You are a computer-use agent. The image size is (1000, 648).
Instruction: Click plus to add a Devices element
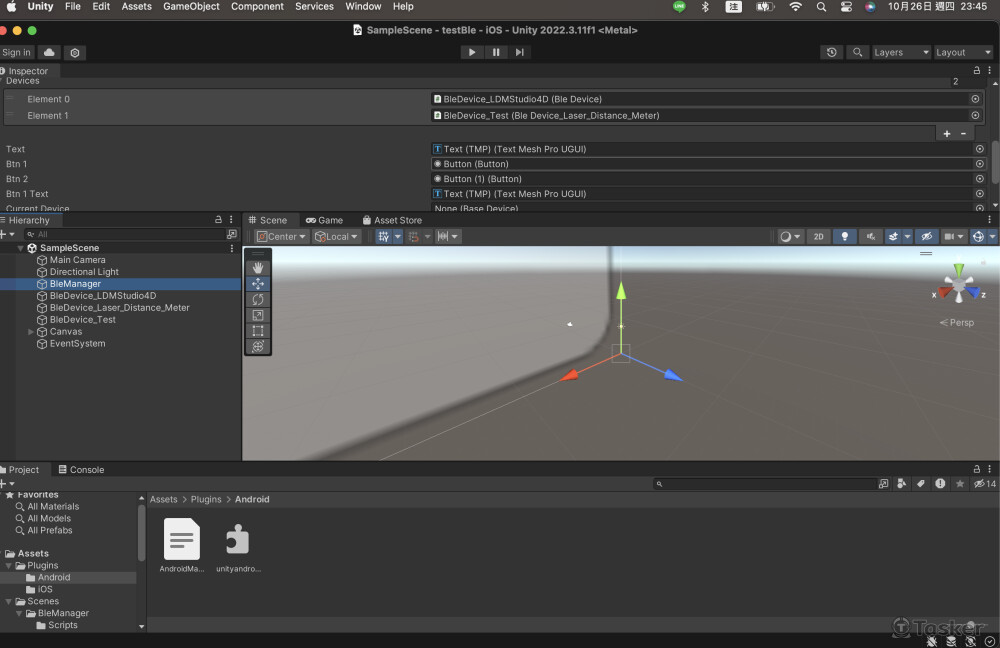click(946, 132)
